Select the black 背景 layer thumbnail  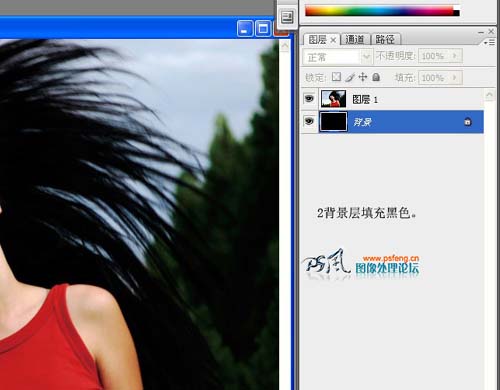333,122
